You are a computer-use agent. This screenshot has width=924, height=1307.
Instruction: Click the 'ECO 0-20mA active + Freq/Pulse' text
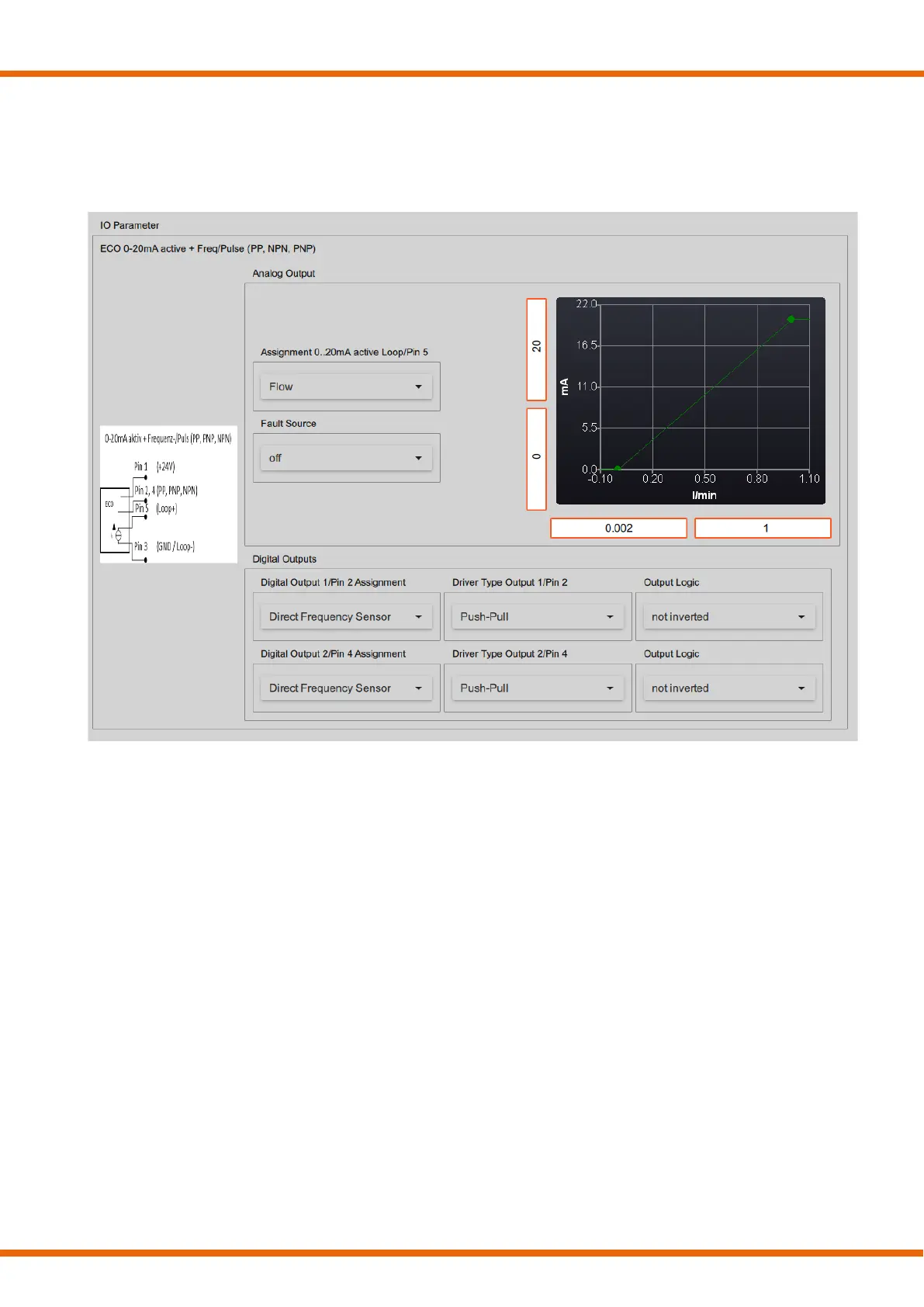pos(208,249)
